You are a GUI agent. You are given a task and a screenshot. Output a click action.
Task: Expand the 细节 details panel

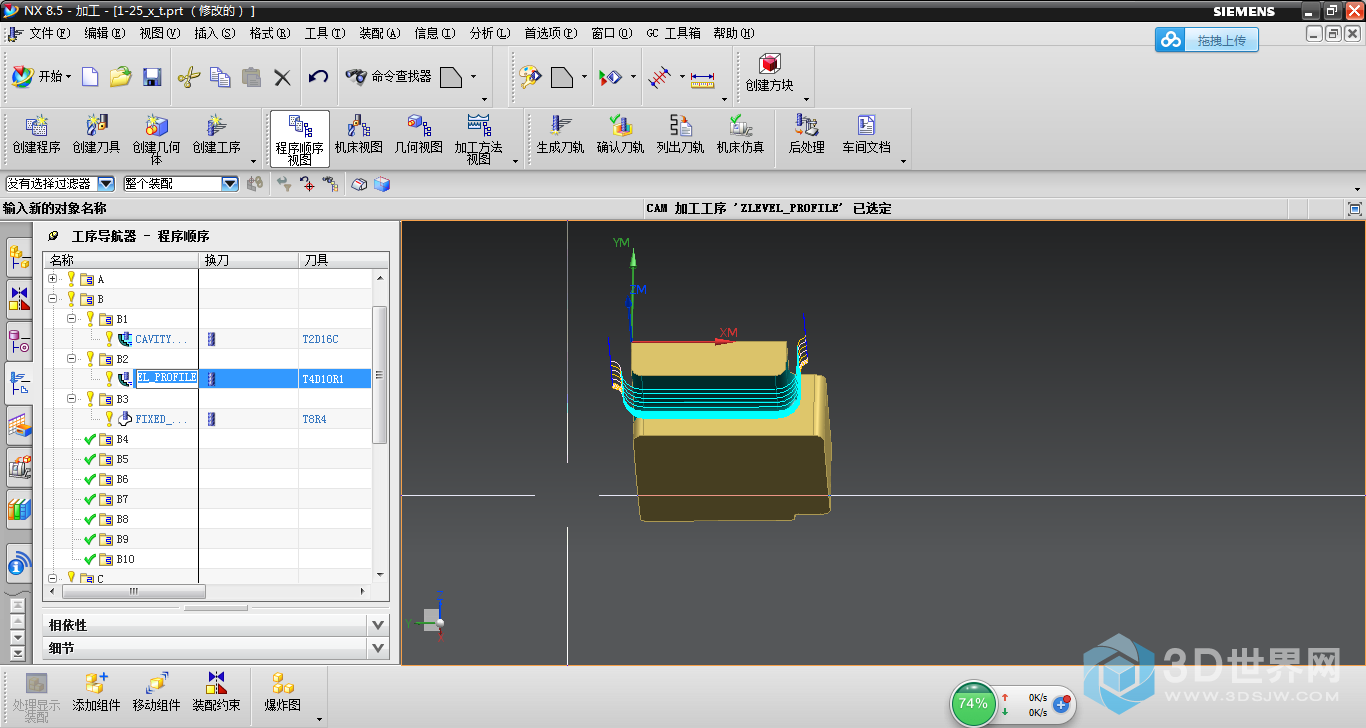point(378,648)
